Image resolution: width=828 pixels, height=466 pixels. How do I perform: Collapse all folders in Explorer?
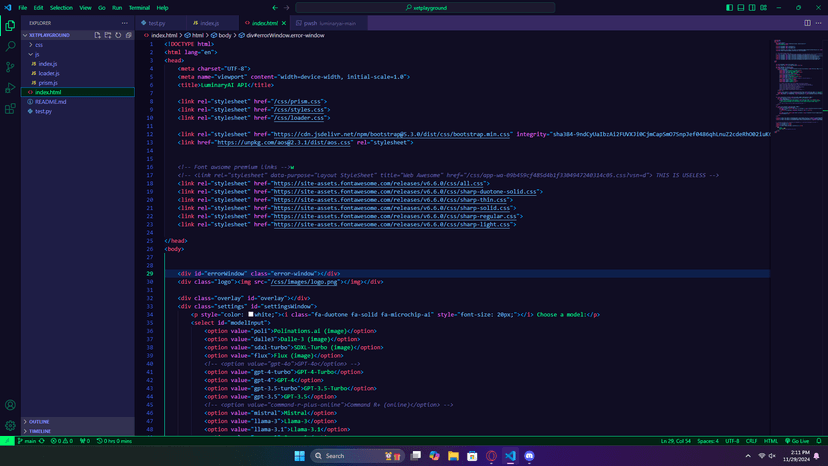[128, 35]
